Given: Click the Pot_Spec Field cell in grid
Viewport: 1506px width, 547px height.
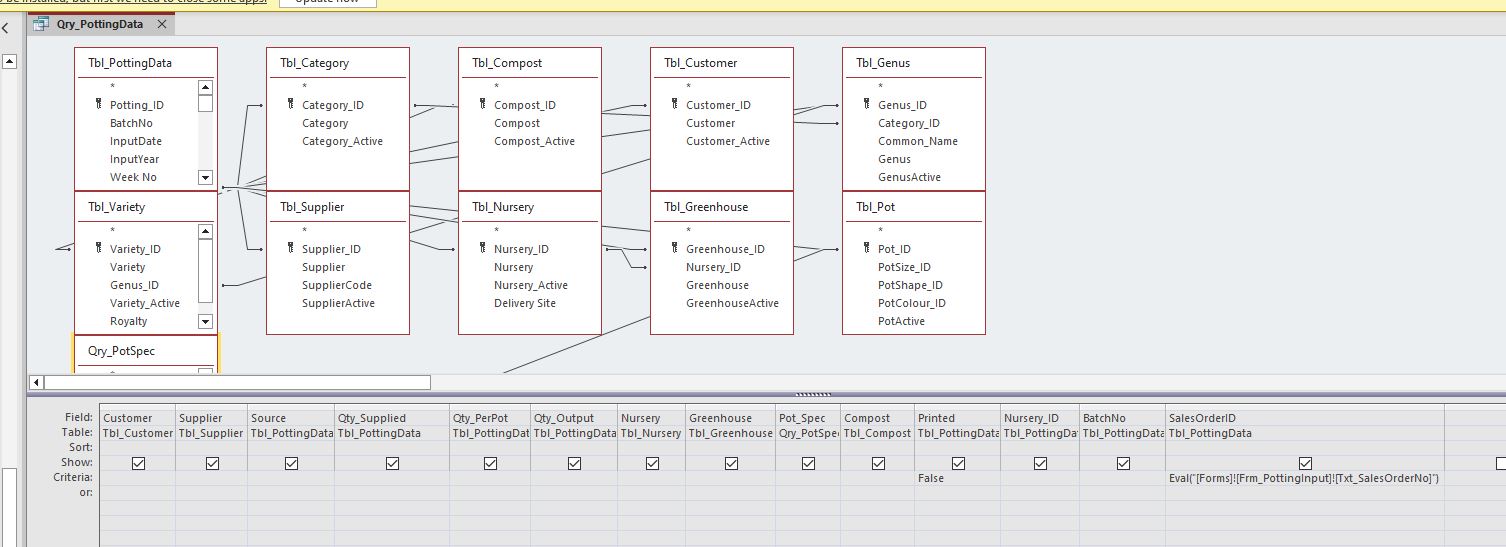Looking at the screenshot, I should pyautogui.click(x=808, y=418).
